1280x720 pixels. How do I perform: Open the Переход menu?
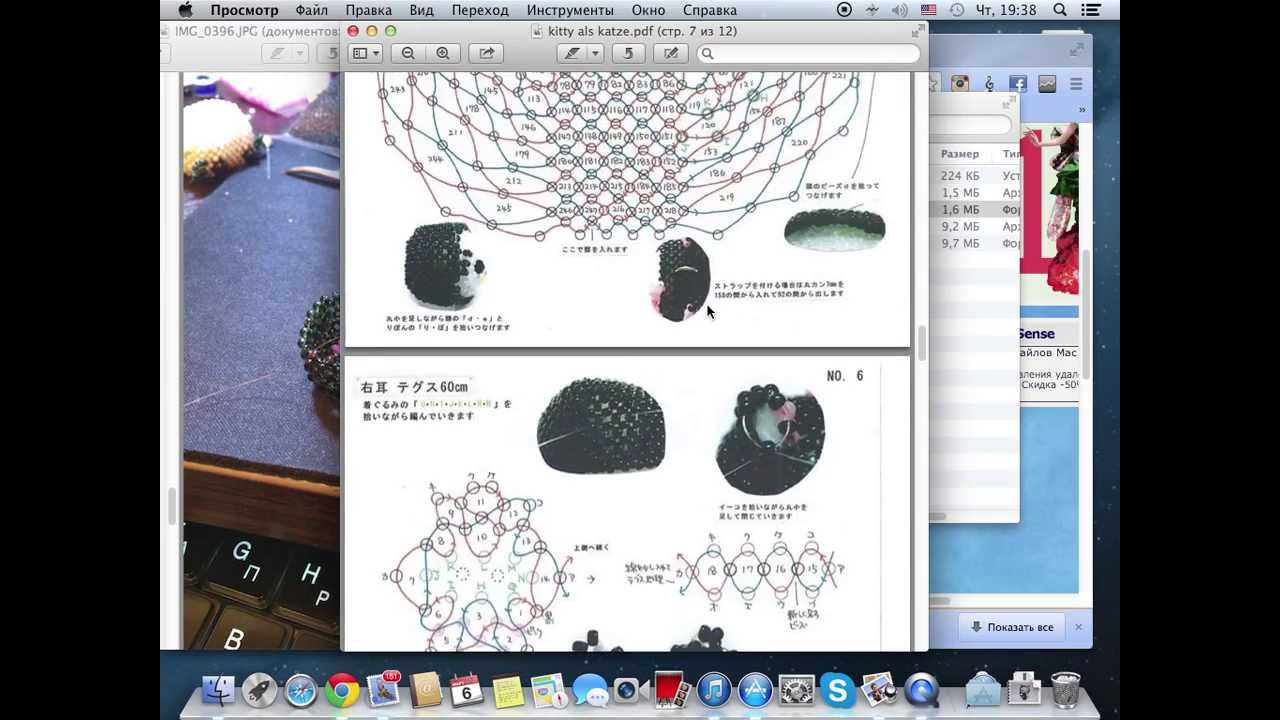point(480,10)
